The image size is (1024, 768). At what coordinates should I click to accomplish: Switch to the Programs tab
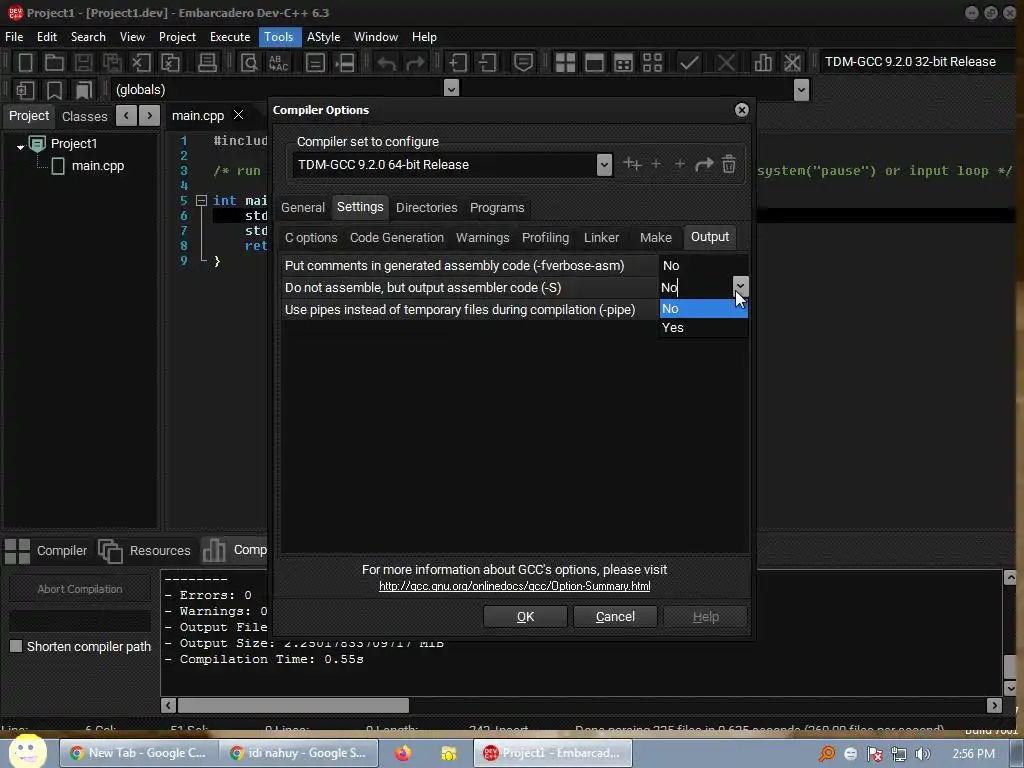(497, 208)
